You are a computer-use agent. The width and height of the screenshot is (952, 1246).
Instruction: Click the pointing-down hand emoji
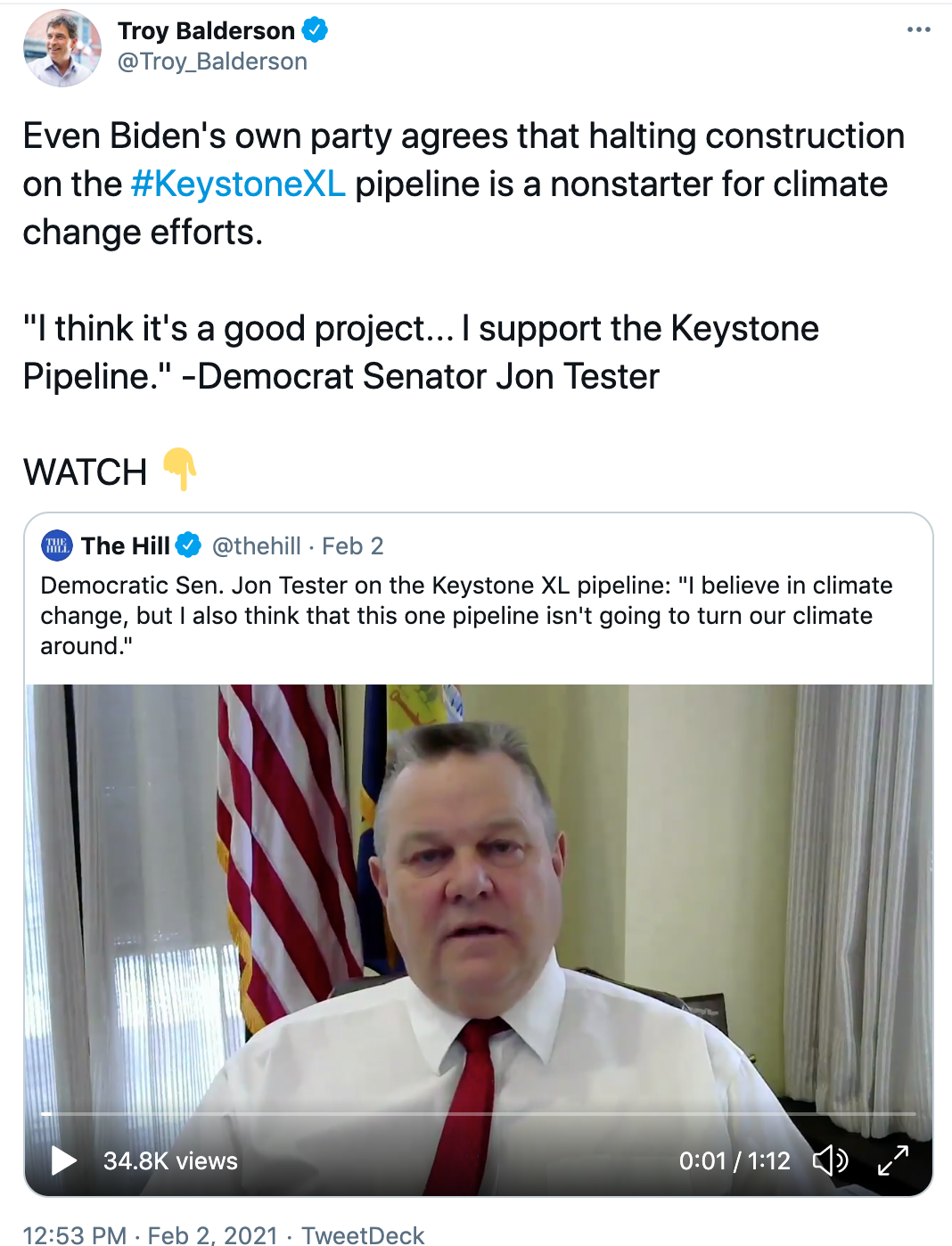(180, 469)
